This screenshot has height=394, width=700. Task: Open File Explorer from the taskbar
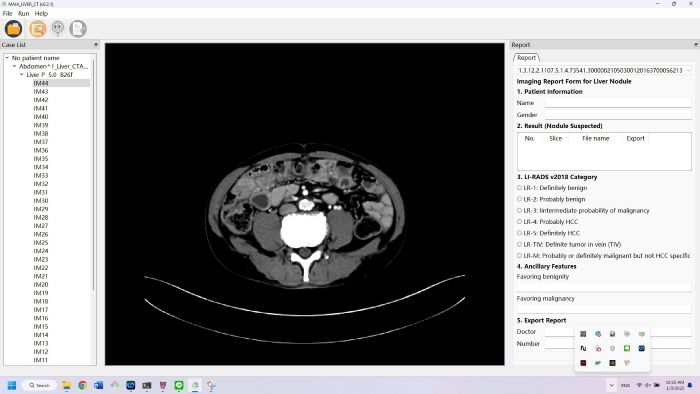click(x=66, y=385)
